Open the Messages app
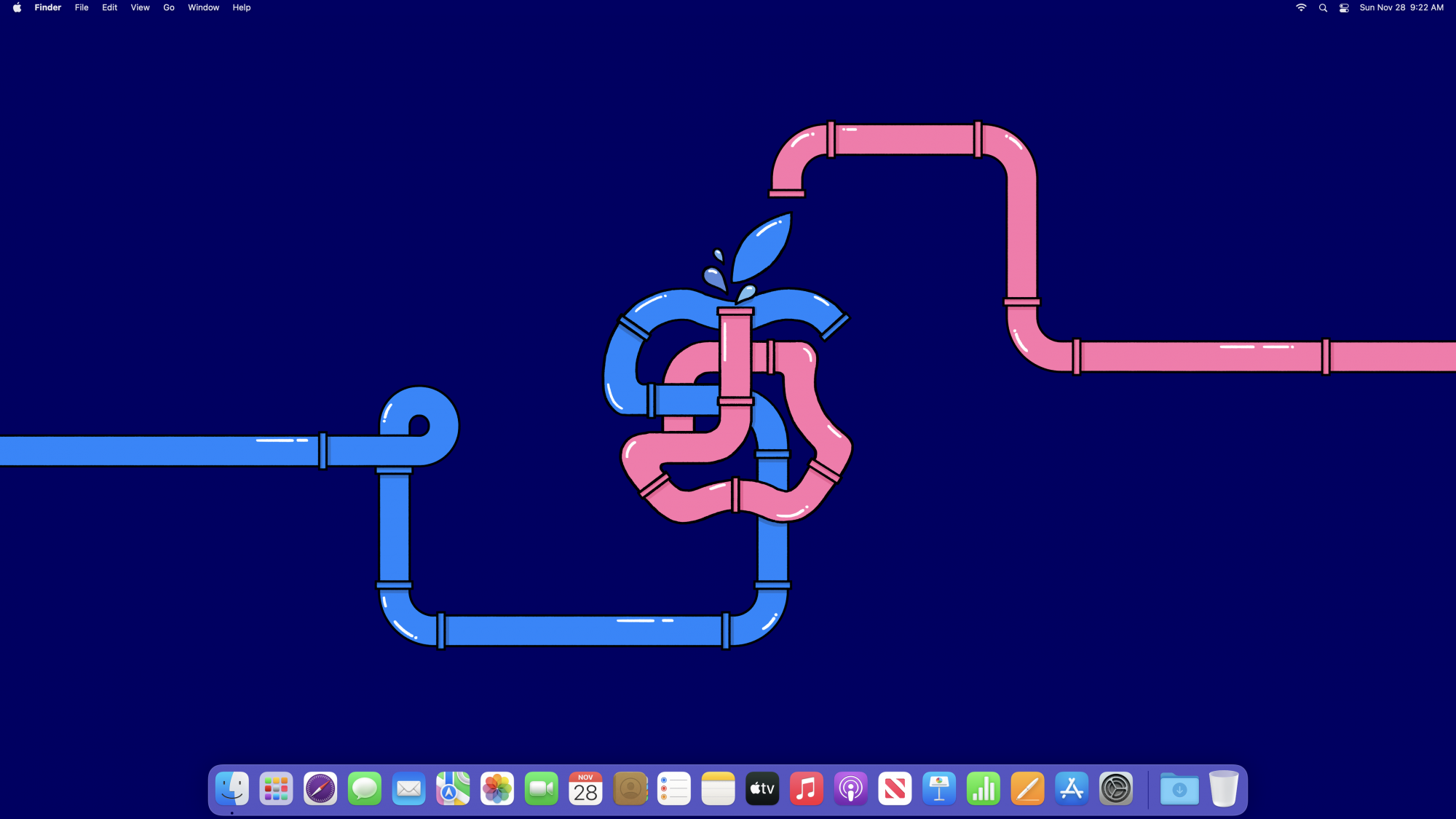 (x=365, y=789)
